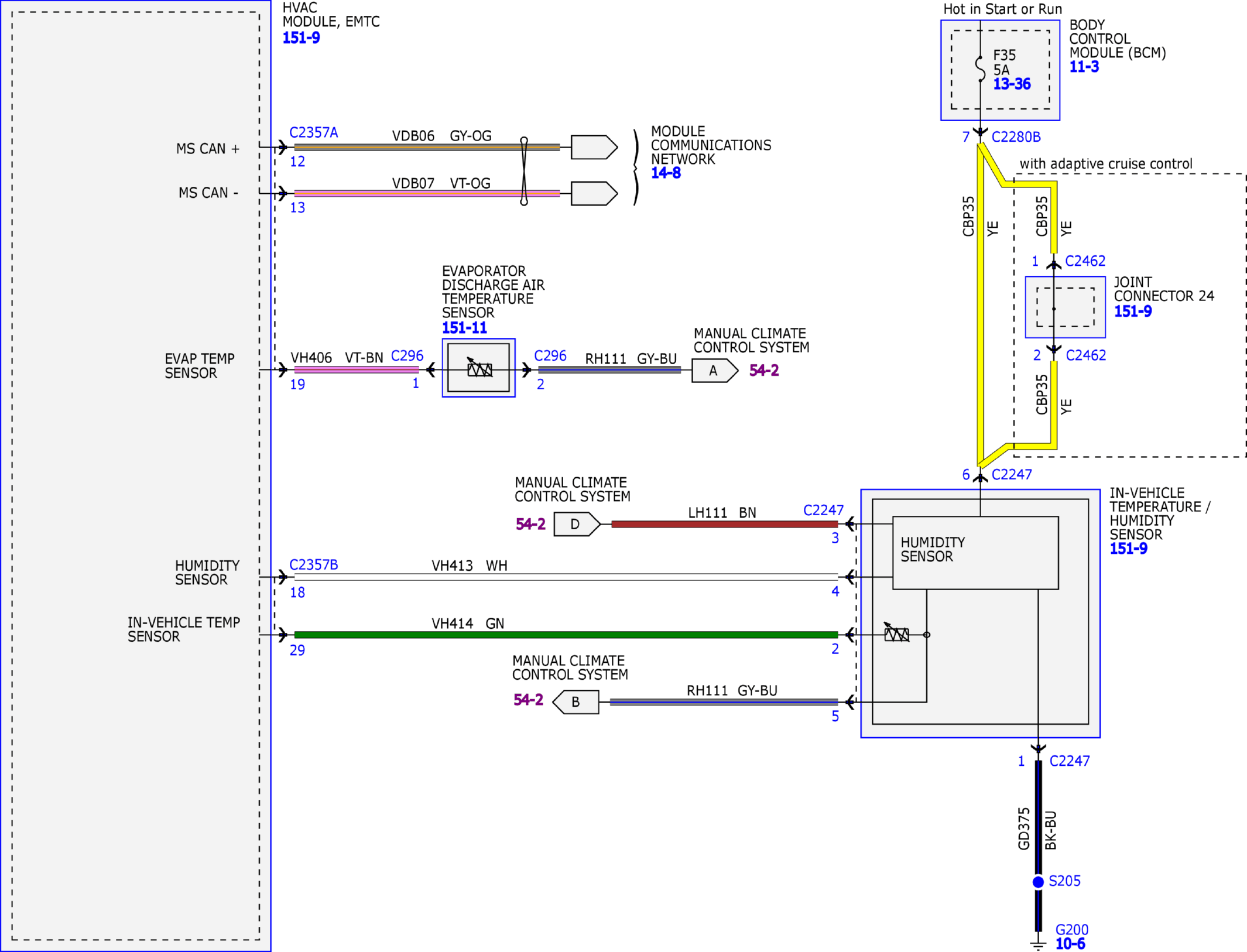
Task: Click pin number 29 on HVAC module
Action: pos(297,650)
